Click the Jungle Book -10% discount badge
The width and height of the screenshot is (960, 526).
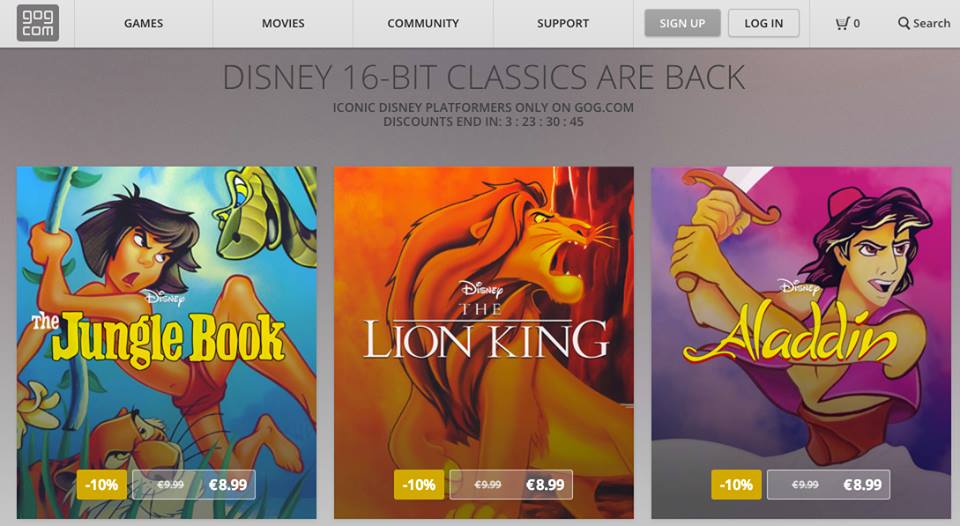click(102, 485)
